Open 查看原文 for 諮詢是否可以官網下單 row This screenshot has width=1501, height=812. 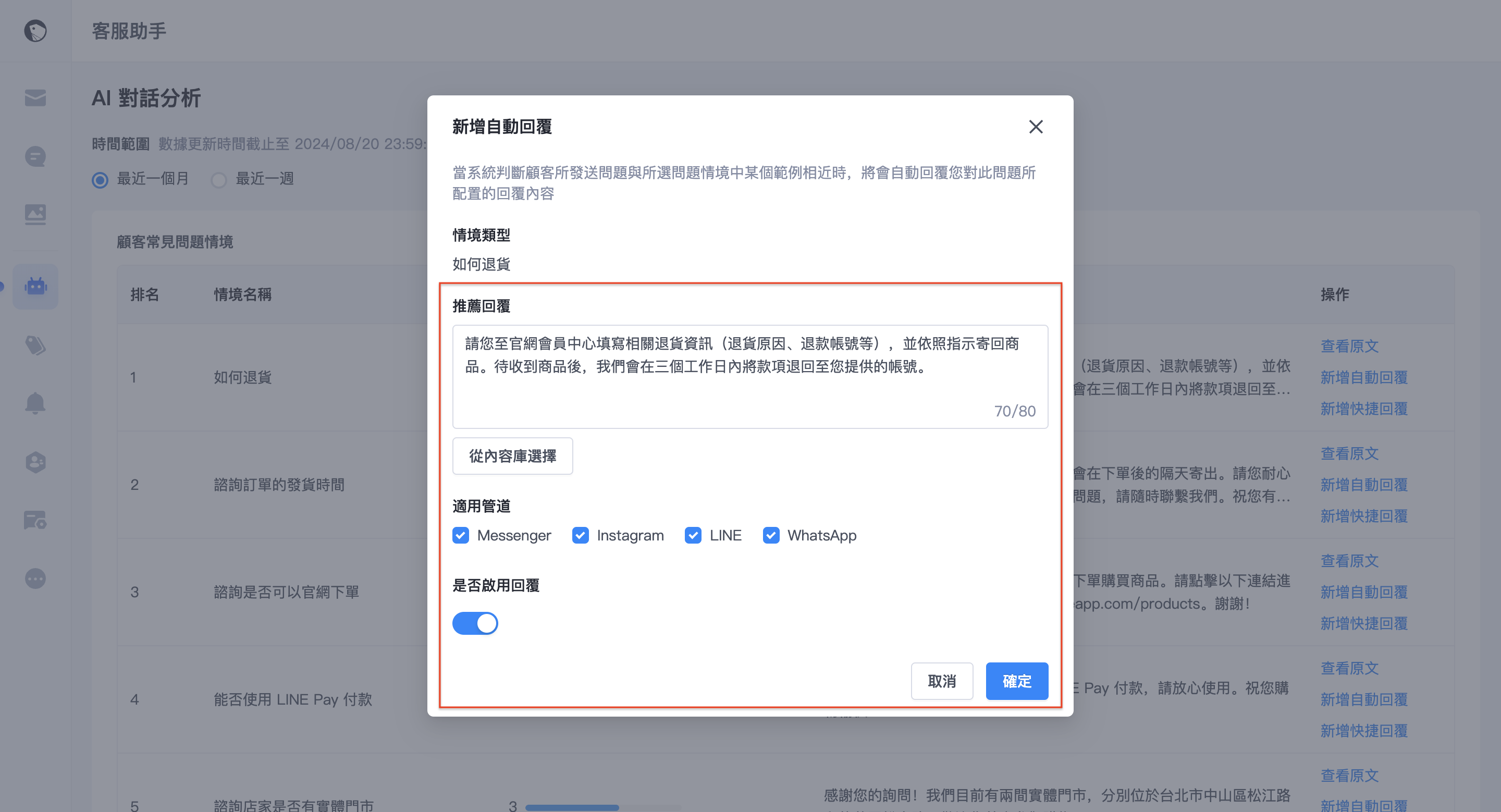[x=1349, y=560]
